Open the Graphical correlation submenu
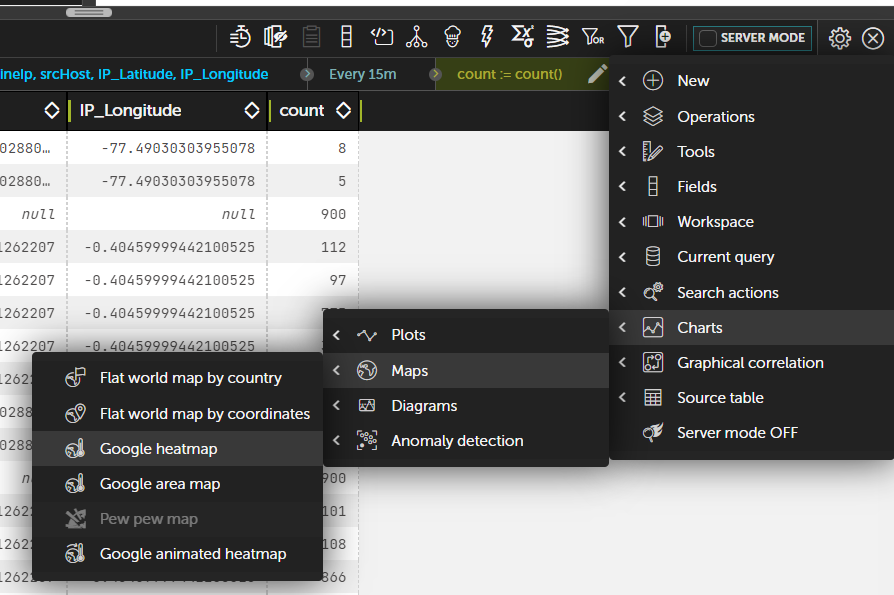The image size is (894, 595). (751, 362)
